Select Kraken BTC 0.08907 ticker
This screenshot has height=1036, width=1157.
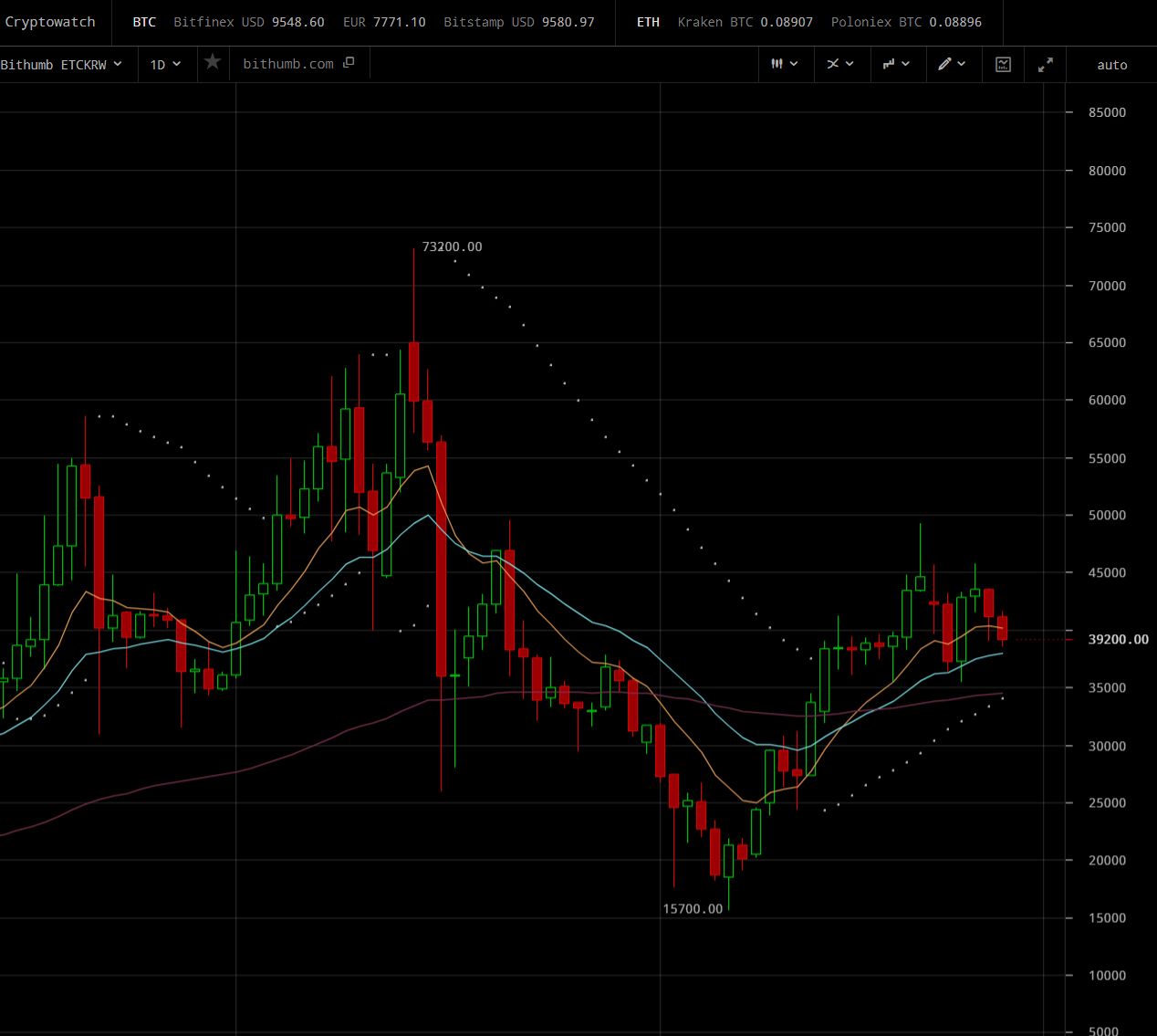tap(745, 22)
